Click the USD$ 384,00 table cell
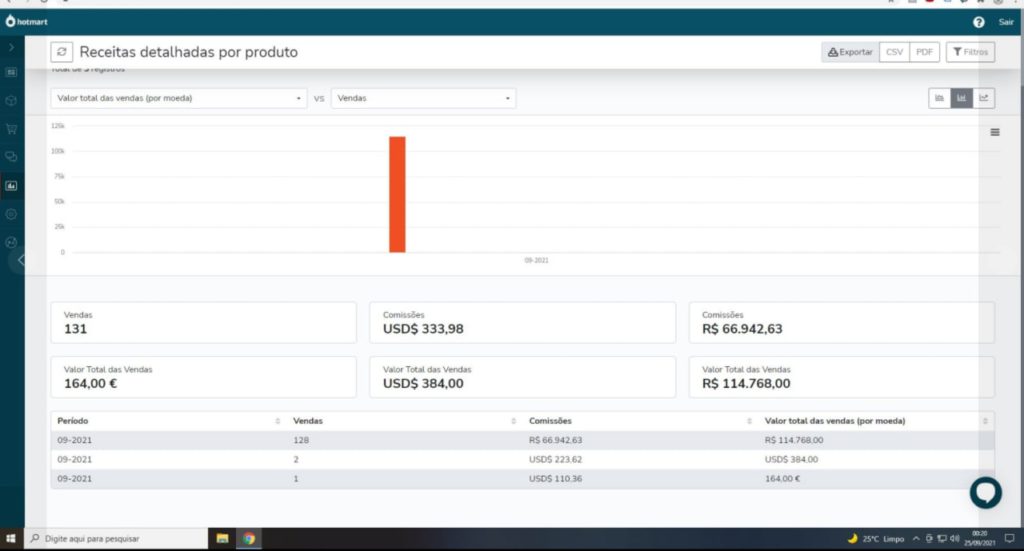Screen dimensions: 1024x551 pos(791,460)
